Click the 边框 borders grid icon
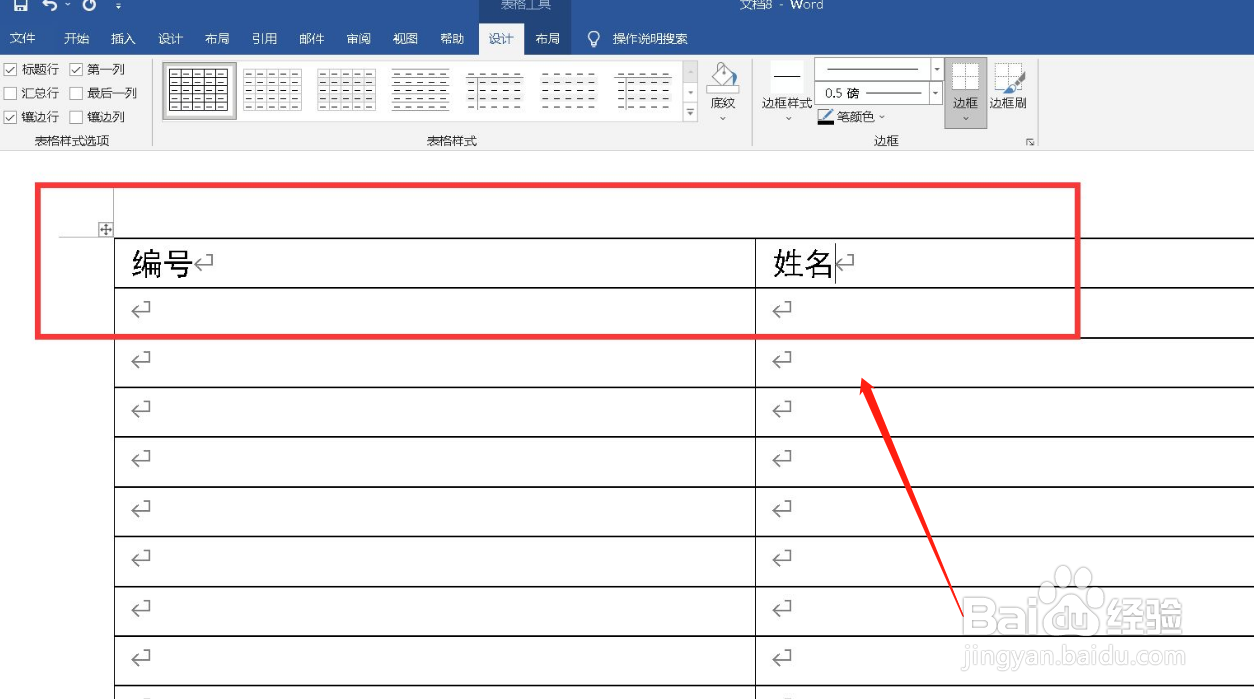Viewport: 1254px width, 699px height. 965,78
